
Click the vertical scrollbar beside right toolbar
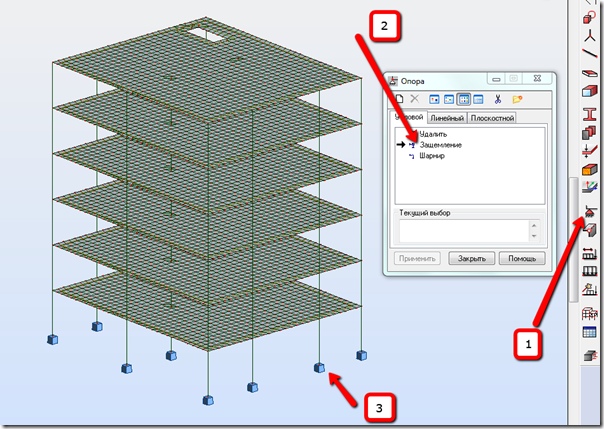tap(574, 239)
